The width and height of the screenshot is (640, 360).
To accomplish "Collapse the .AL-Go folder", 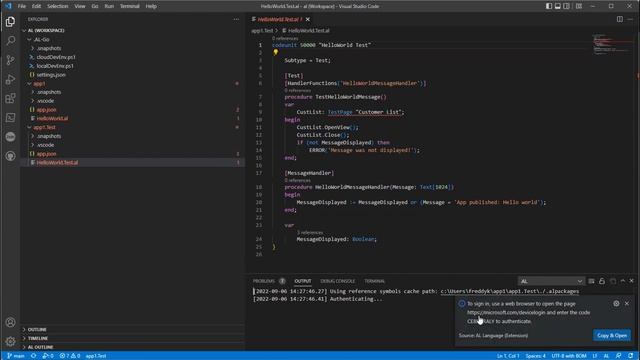I will [133, 40].
